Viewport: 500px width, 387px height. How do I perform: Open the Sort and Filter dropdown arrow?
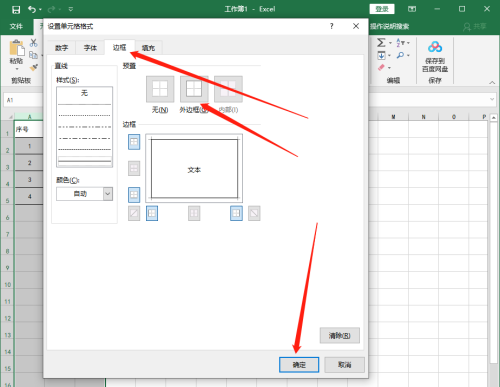click(x=408, y=43)
